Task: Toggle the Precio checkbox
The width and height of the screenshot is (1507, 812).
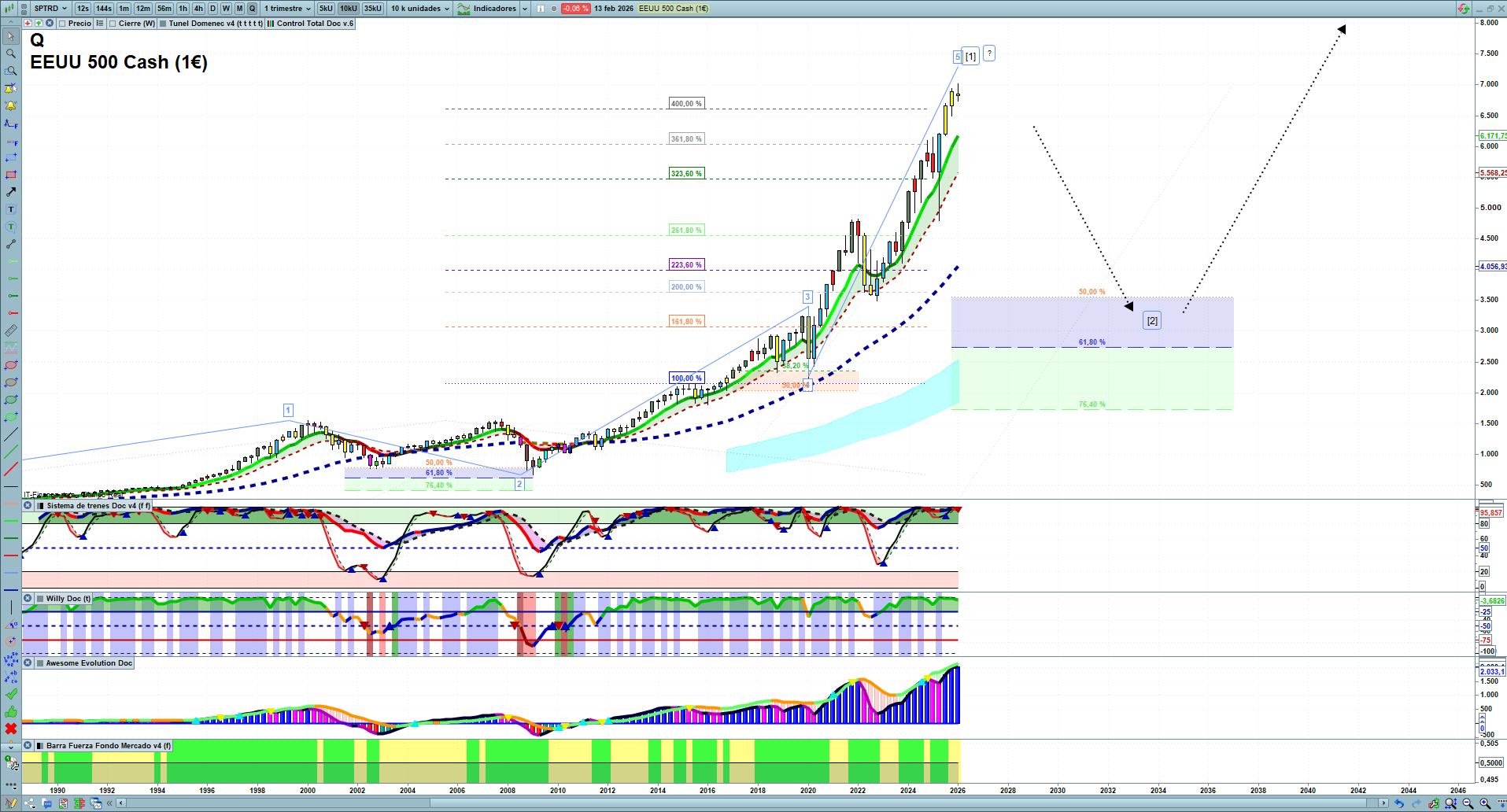Action: pos(62,24)
